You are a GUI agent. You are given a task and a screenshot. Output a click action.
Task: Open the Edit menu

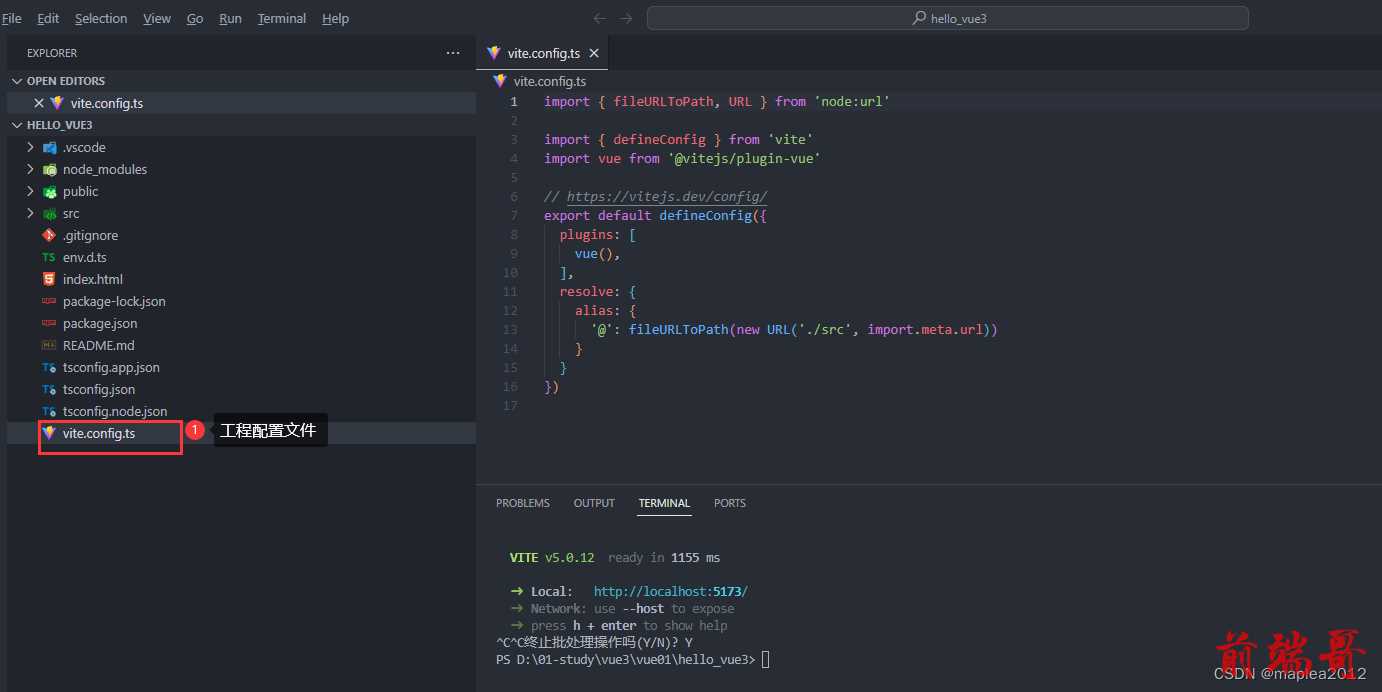[x=48, y=18]
